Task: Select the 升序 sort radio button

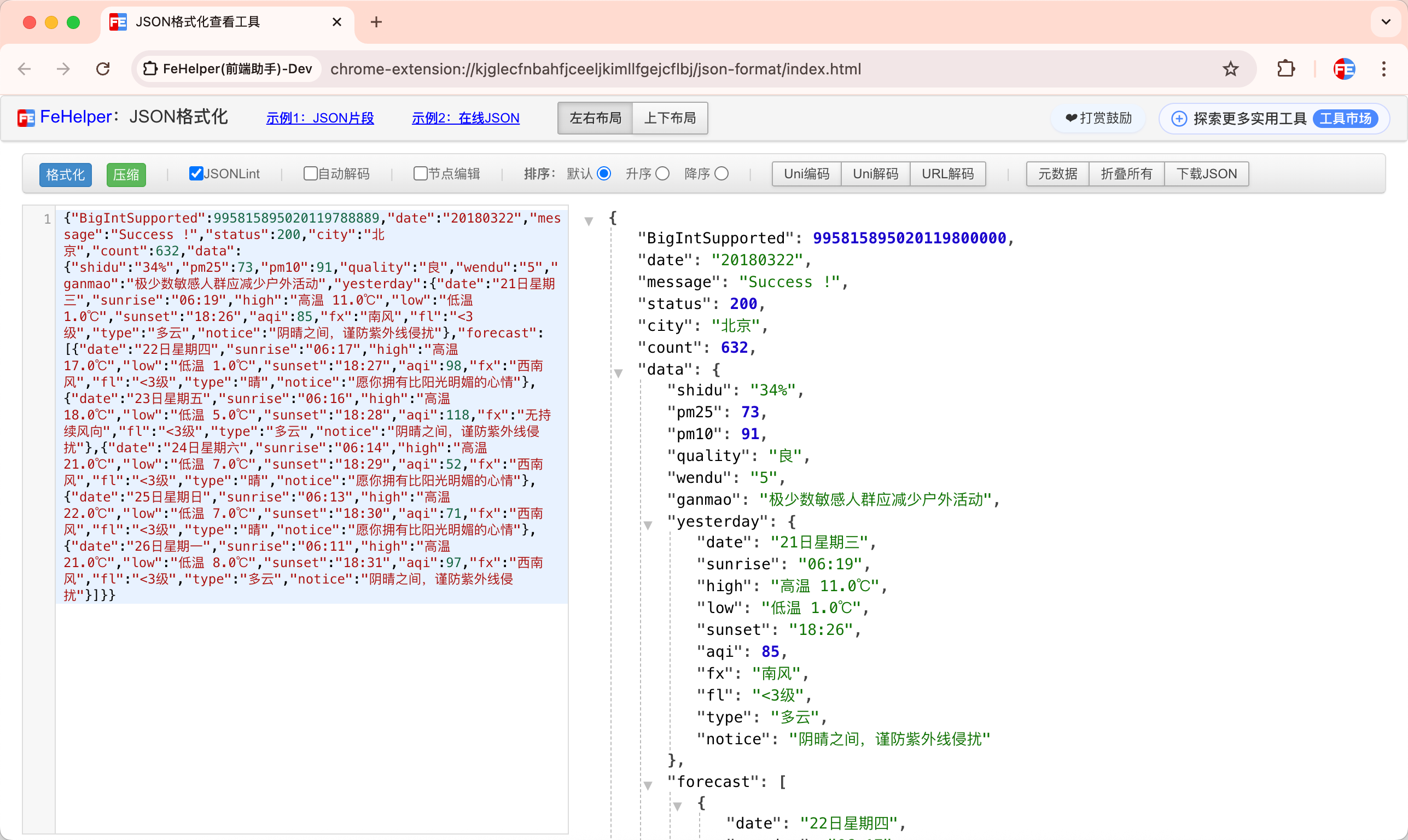Action: point(662,173)
